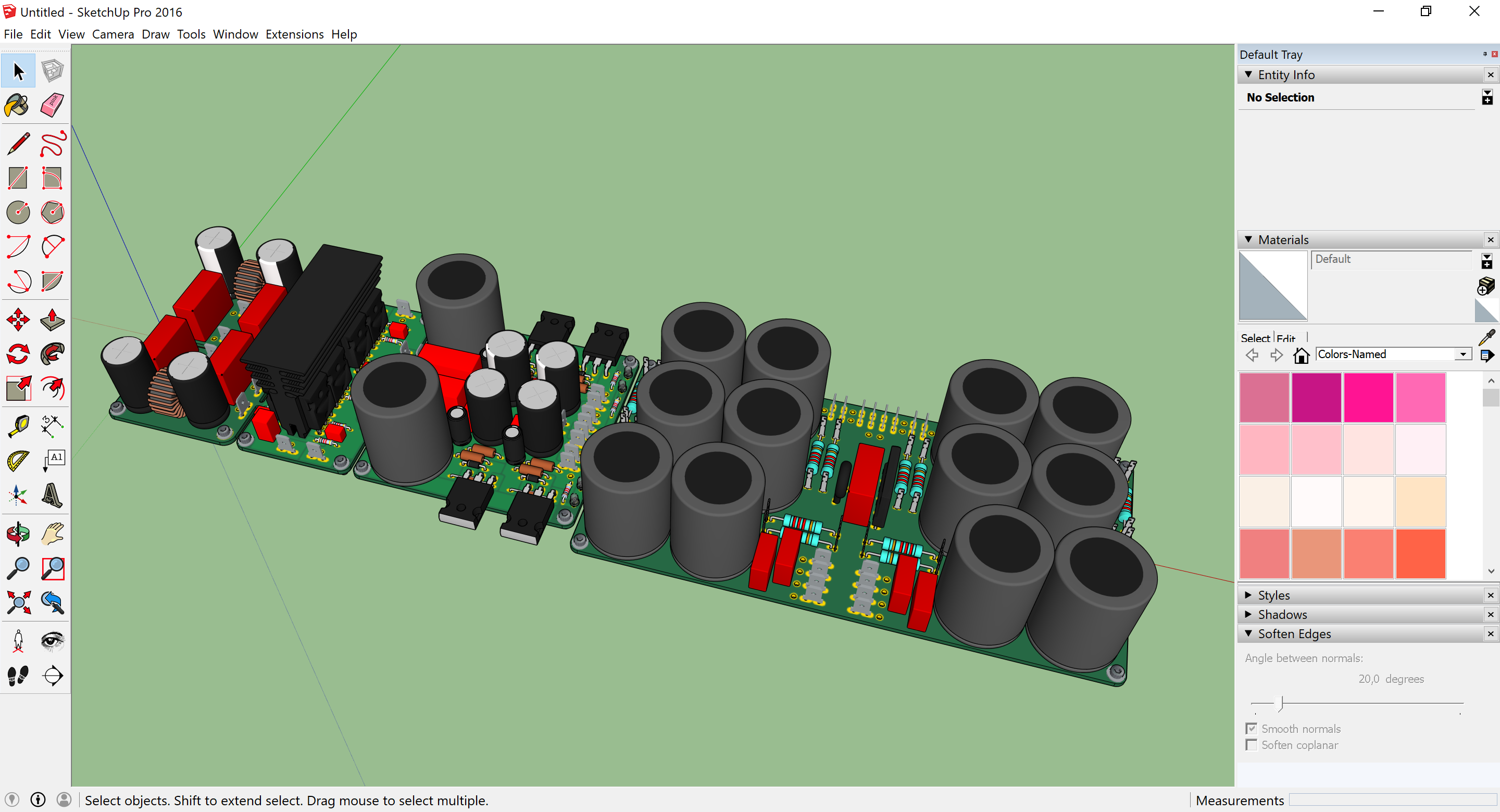Close the Soften Edges panel
The width and height of the screenshot is (1500, 812).
click(1490, 633)
